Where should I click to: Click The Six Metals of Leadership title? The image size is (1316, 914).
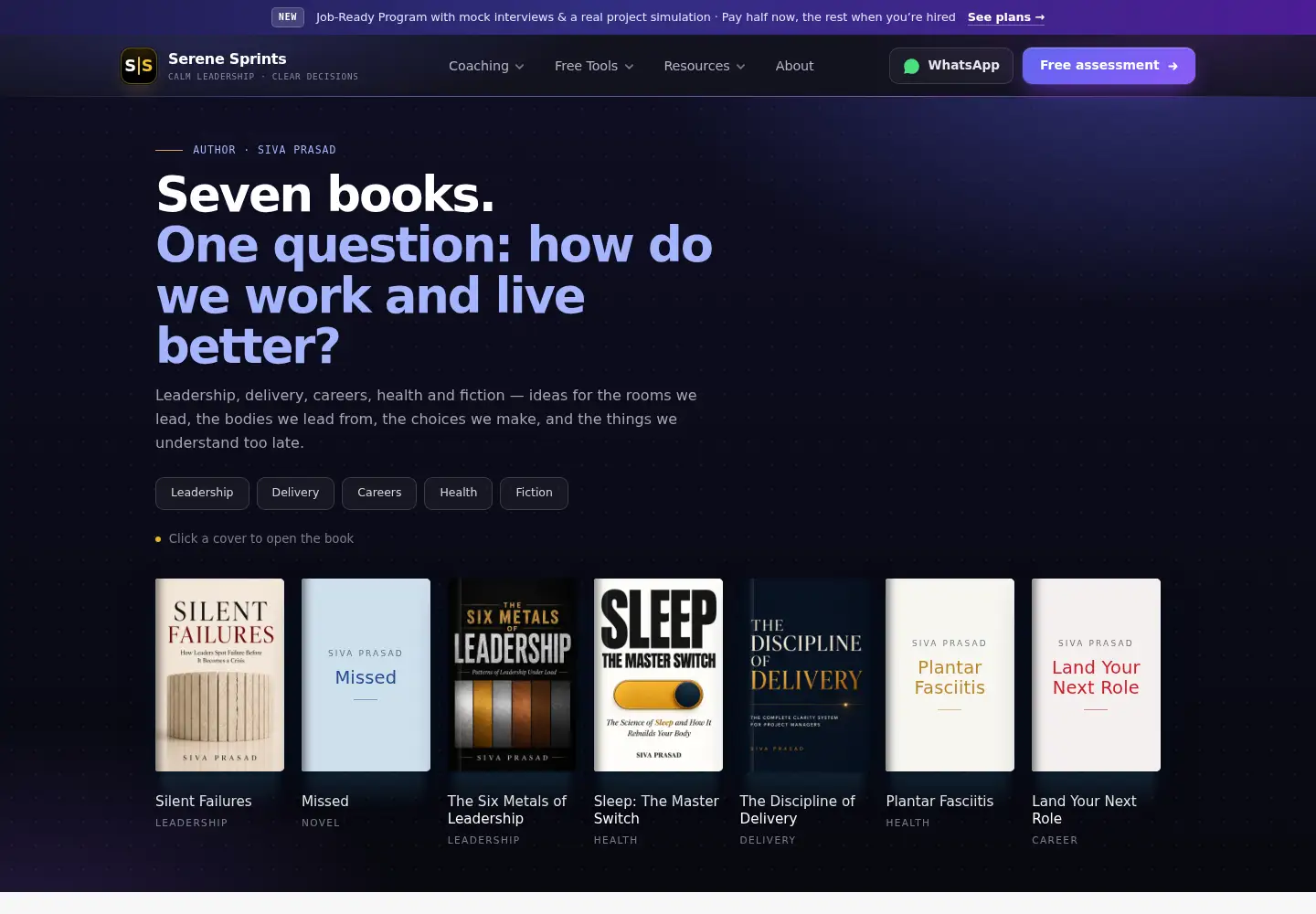click(507, 810)
